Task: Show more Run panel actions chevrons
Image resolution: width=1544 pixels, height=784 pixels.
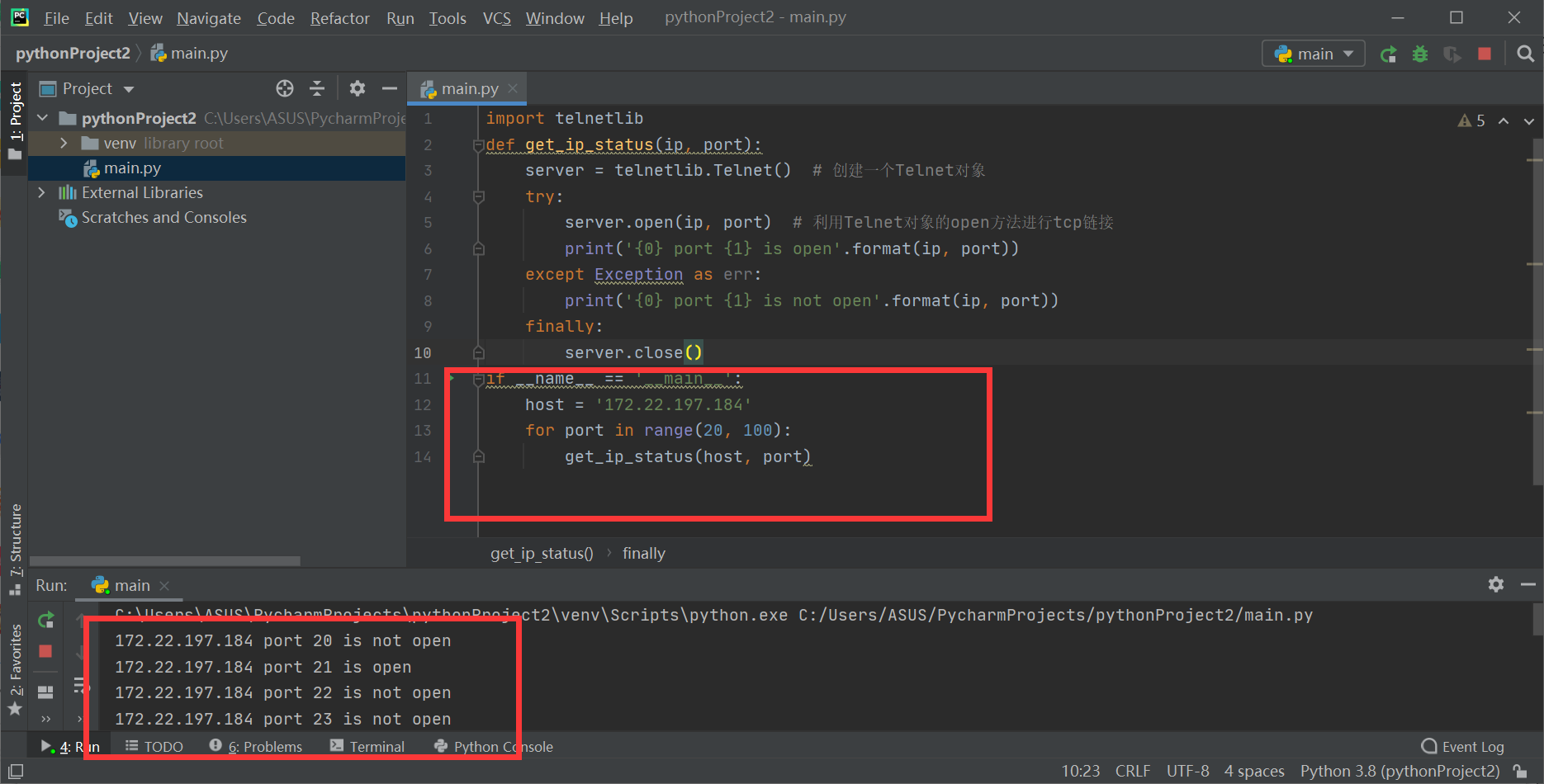Action: [x=46, y=719]
